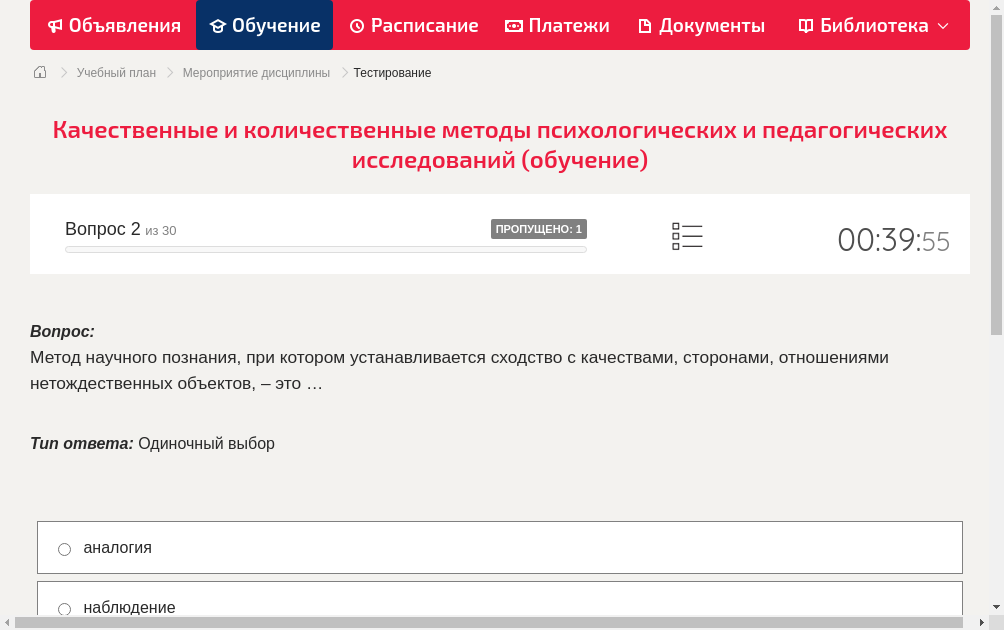Click the clock icon beside Расписание
The height and width of the screenshot is (630, 1004).
pyautogui.click(x=355, y=25)
